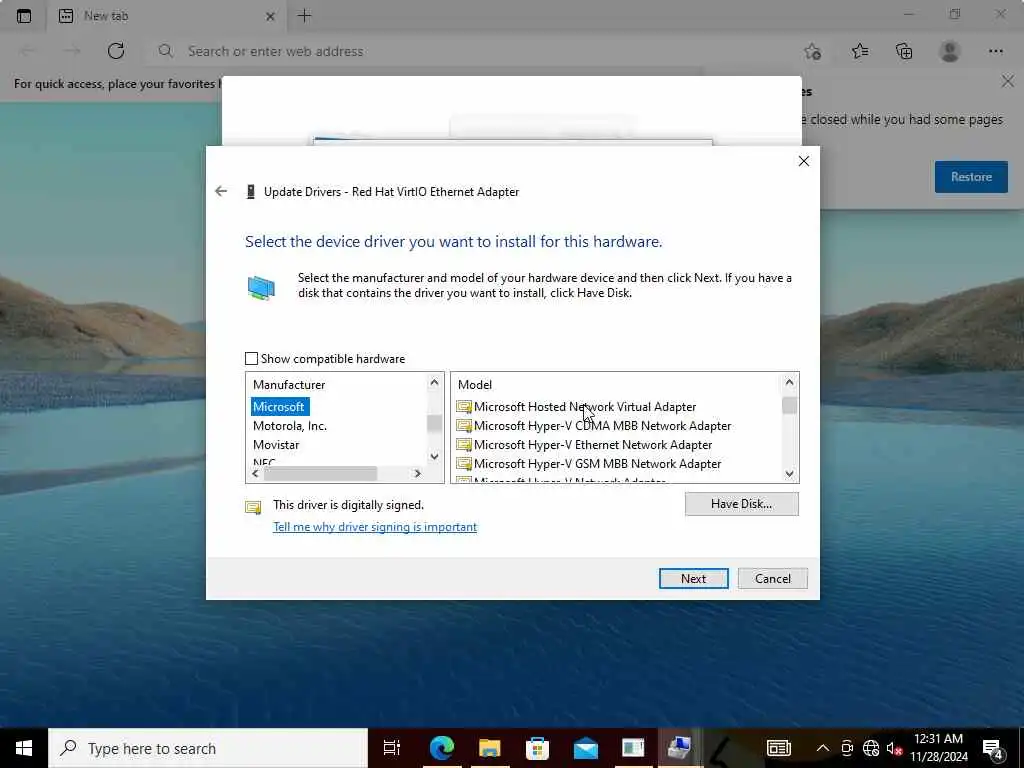Click Manufacturer list horizontal scroll right arrow

click(x=418, y=473)
